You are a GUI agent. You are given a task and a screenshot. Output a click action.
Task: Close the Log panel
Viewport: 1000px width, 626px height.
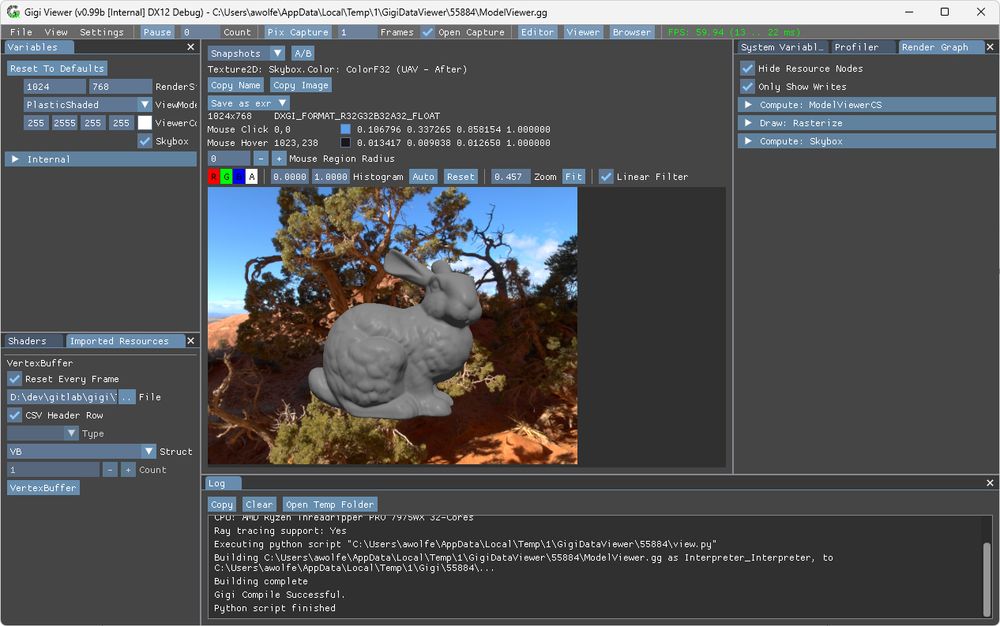[990, 483]
